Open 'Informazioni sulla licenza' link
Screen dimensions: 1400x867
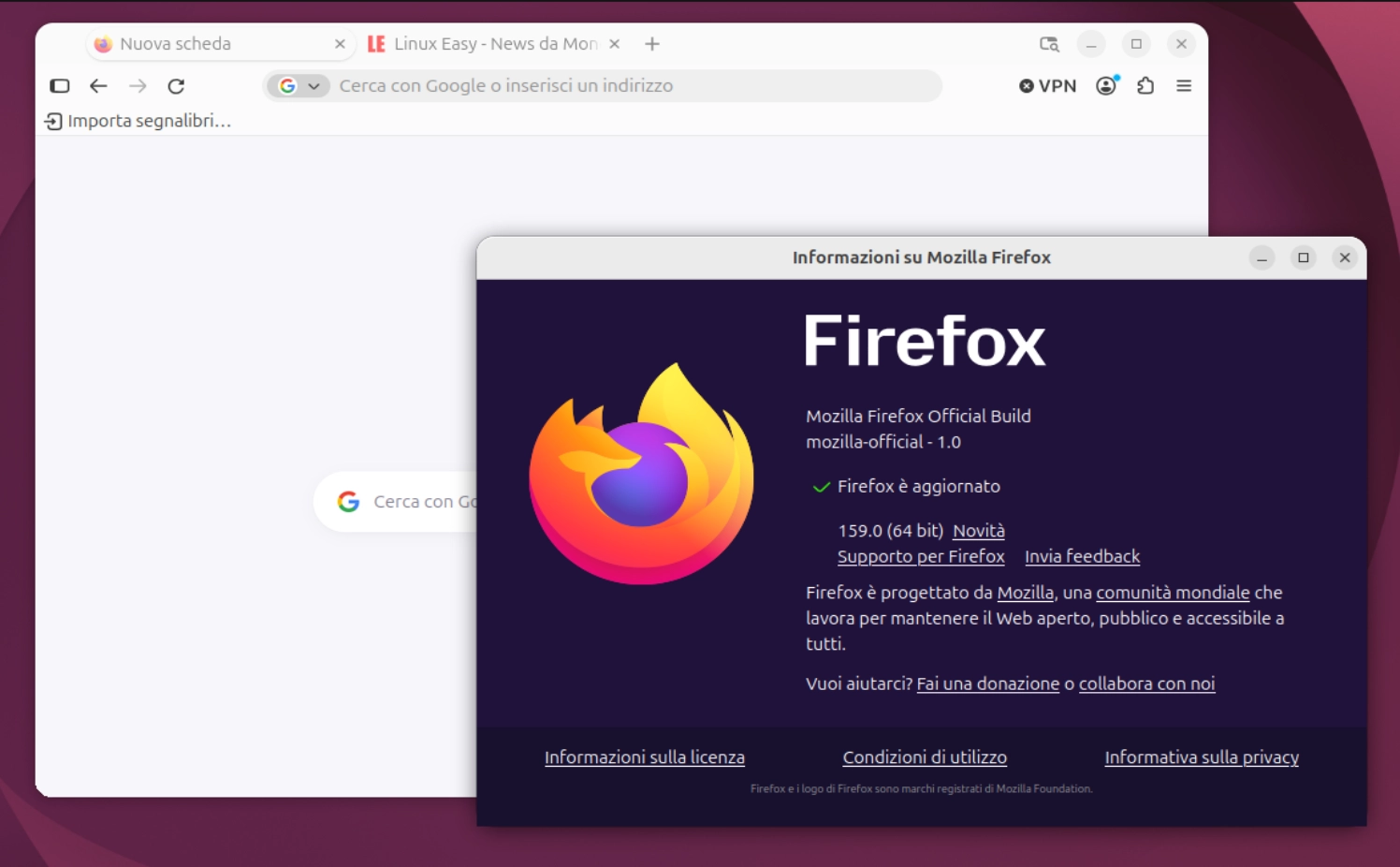coord(645,757)
